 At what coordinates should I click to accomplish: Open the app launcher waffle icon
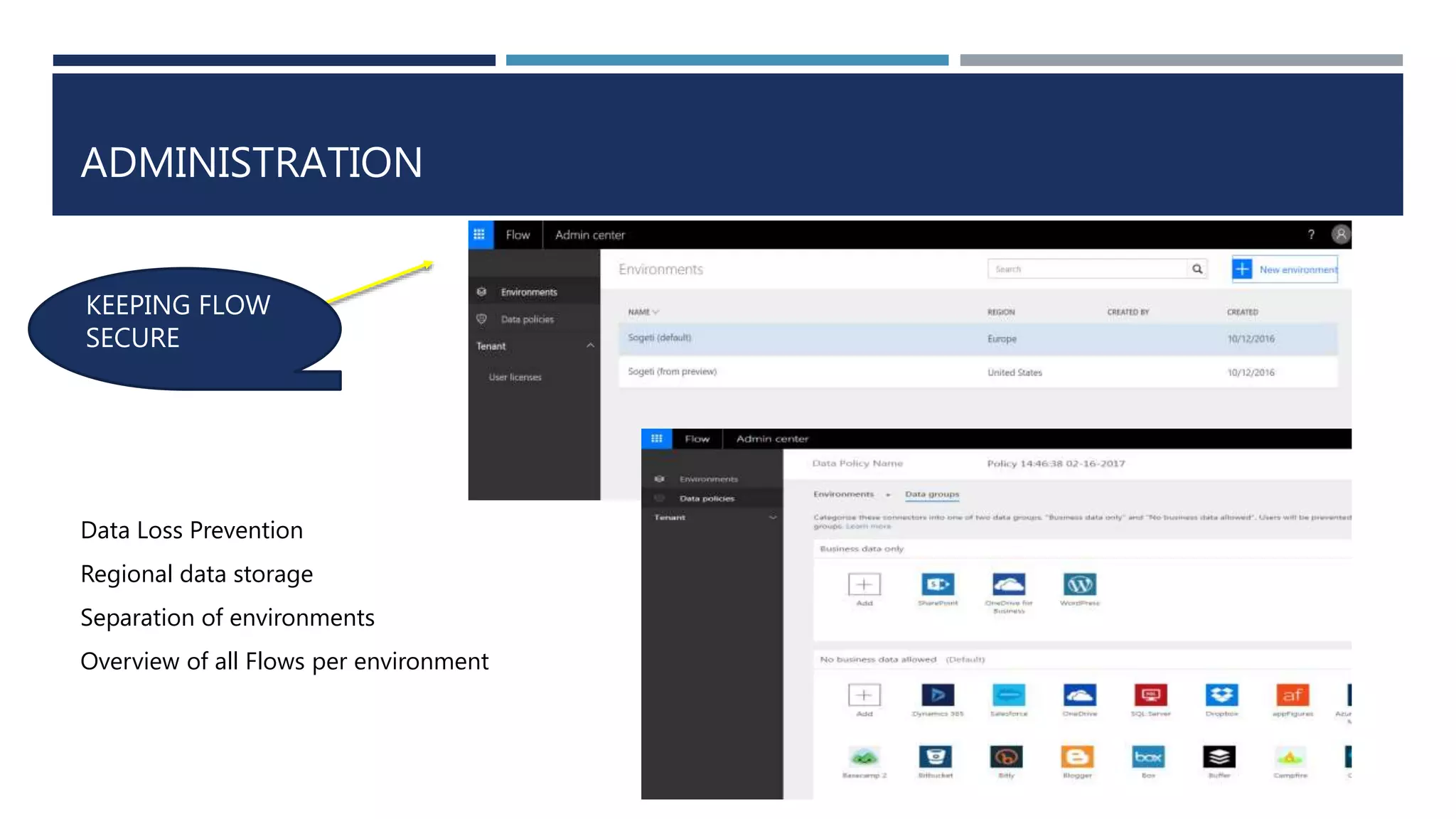(480, 235)
